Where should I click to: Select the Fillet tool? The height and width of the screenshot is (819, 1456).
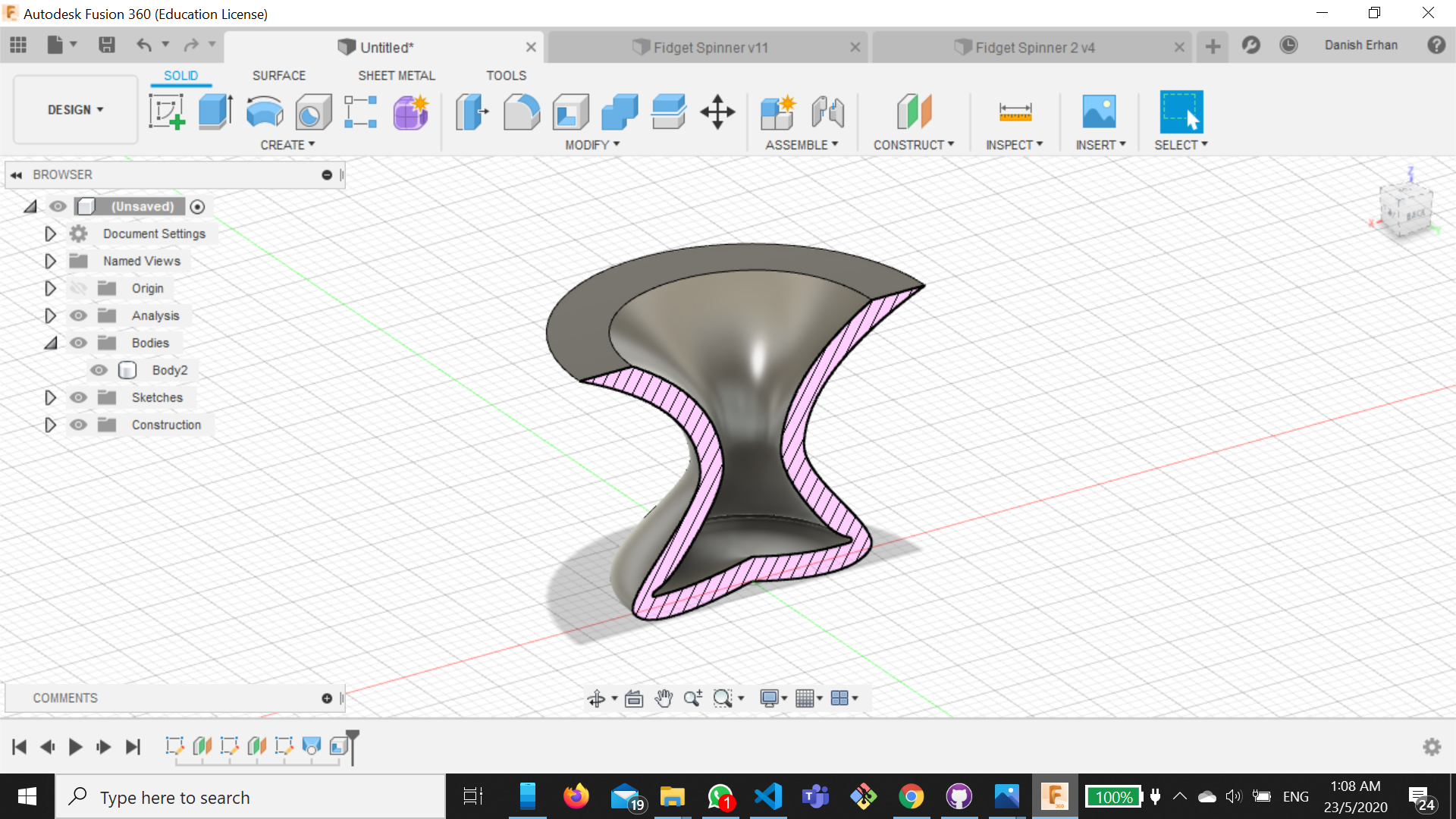(x=522, y=111)
